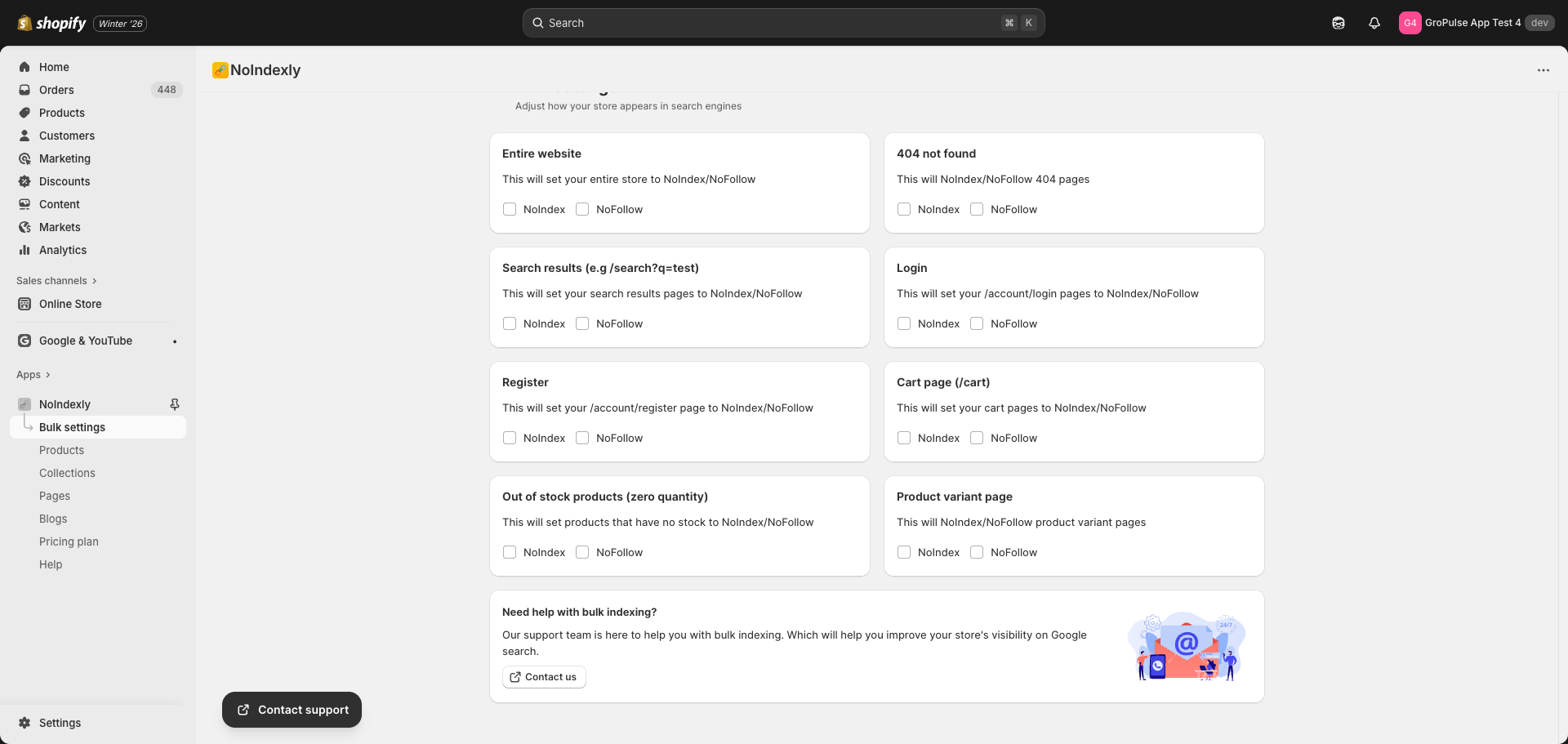This screenshot has width=1568, height=744.
Task: Enable NoIndex for the entire website
Action: tap(509, 209)
